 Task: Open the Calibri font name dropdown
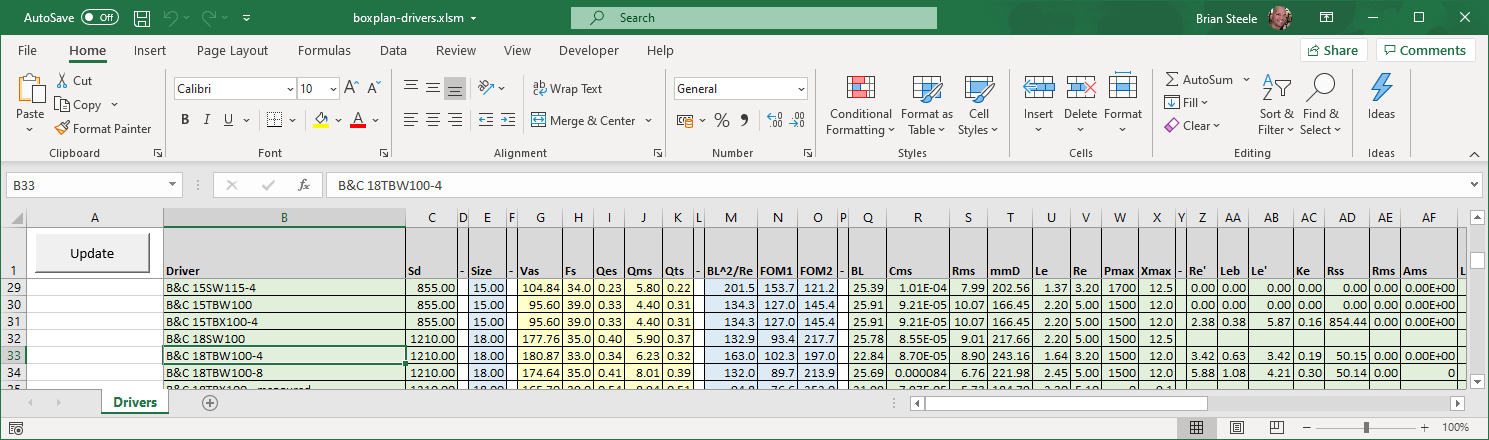tap(289, 89)
